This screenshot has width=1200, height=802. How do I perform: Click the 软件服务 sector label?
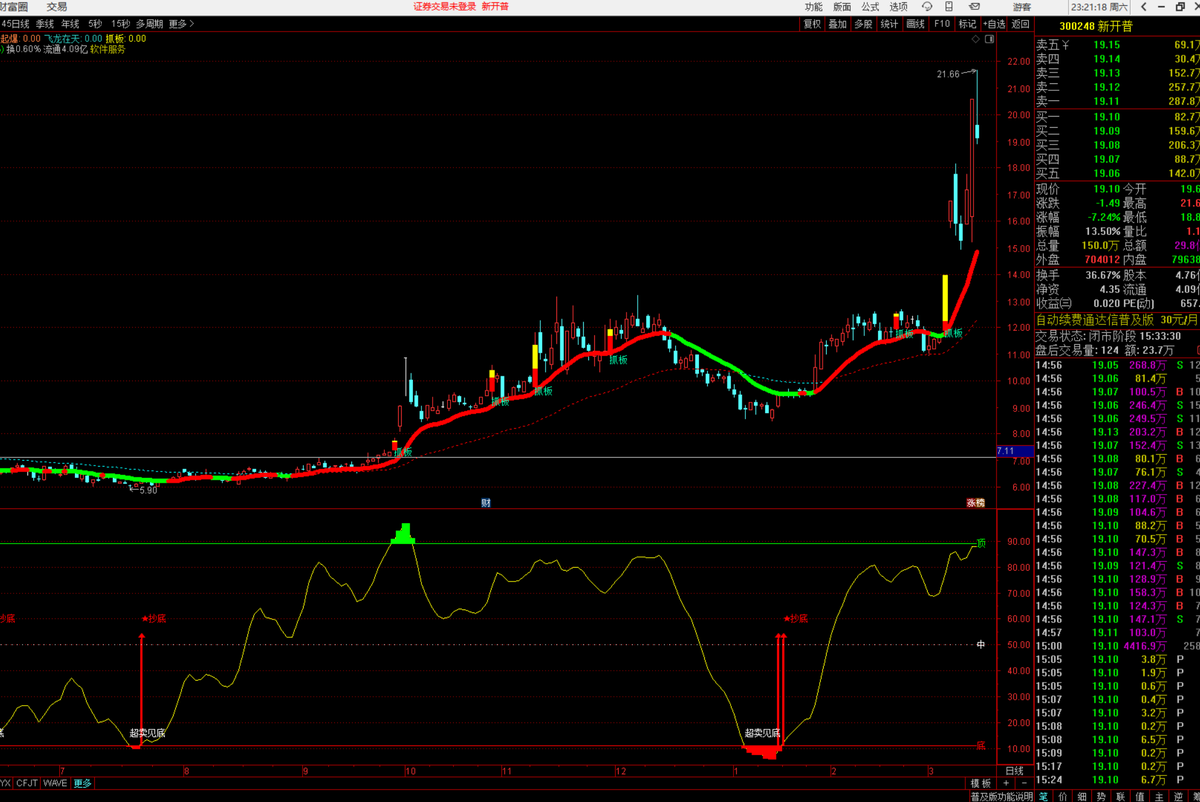pyautogui.click(x=108, y=49)
